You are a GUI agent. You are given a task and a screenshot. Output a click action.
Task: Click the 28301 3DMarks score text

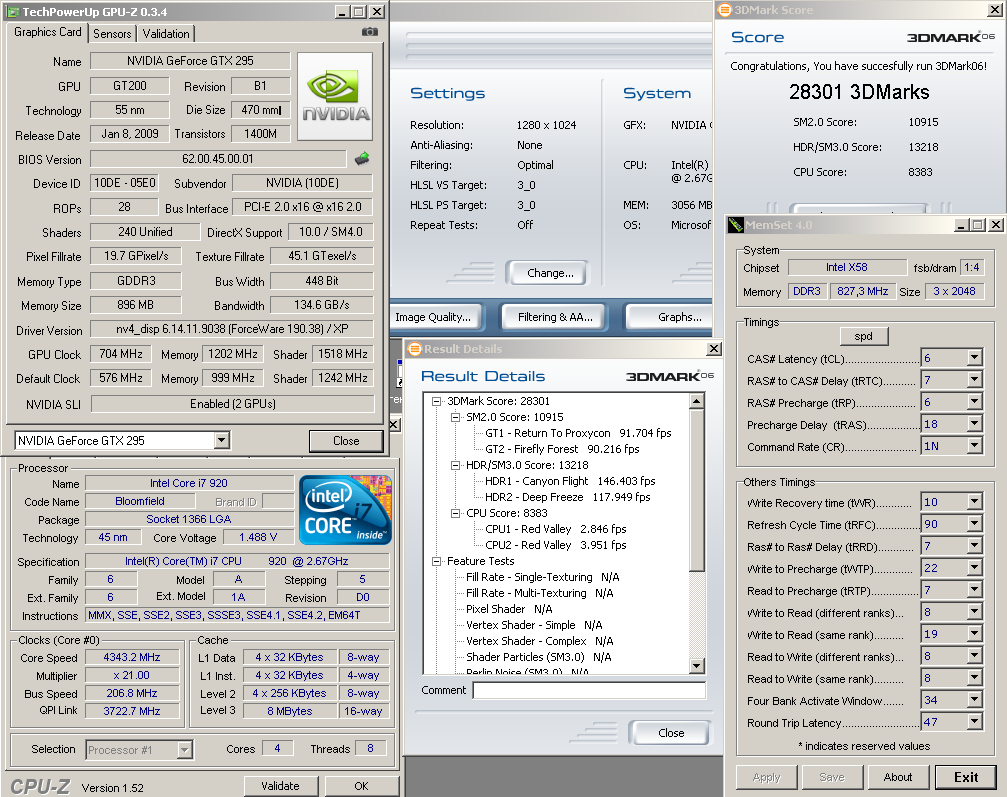[x=859, y=92]
